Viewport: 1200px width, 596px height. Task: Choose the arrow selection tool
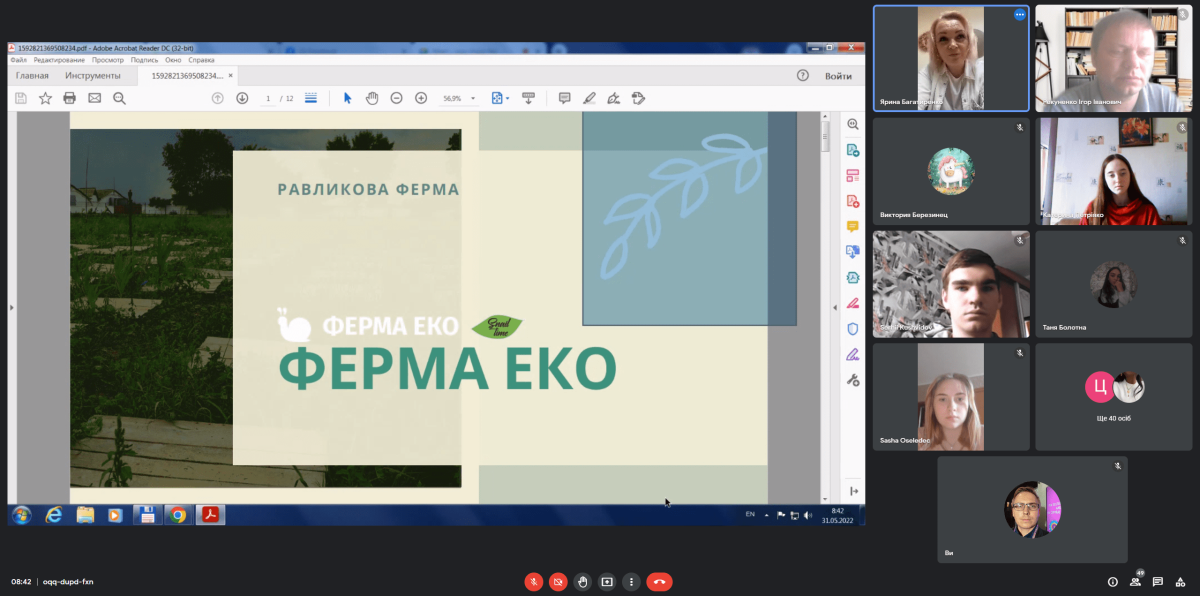348,98
